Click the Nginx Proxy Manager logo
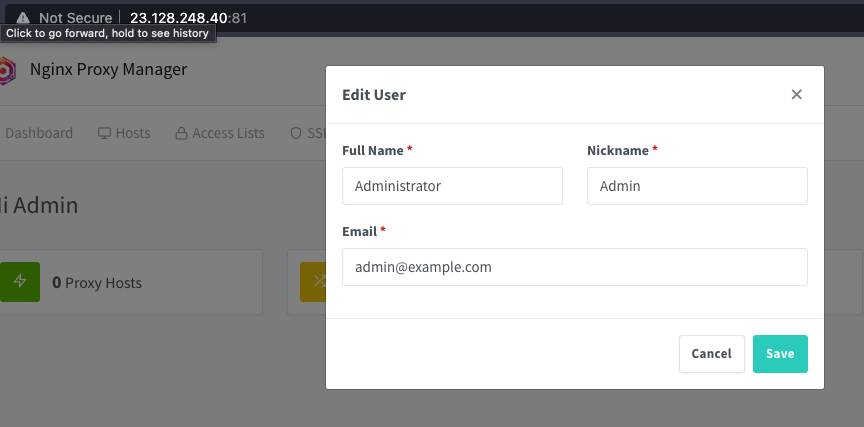This screenshot has height=427, width=864. [x=8, y=71]
